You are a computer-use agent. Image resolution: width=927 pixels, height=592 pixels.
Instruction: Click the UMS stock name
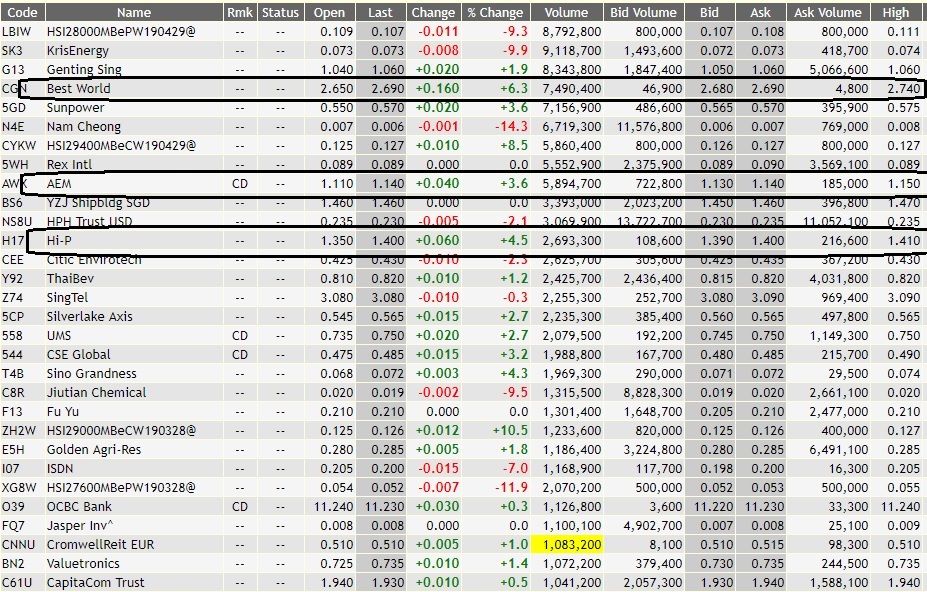[x=59, y=336]
